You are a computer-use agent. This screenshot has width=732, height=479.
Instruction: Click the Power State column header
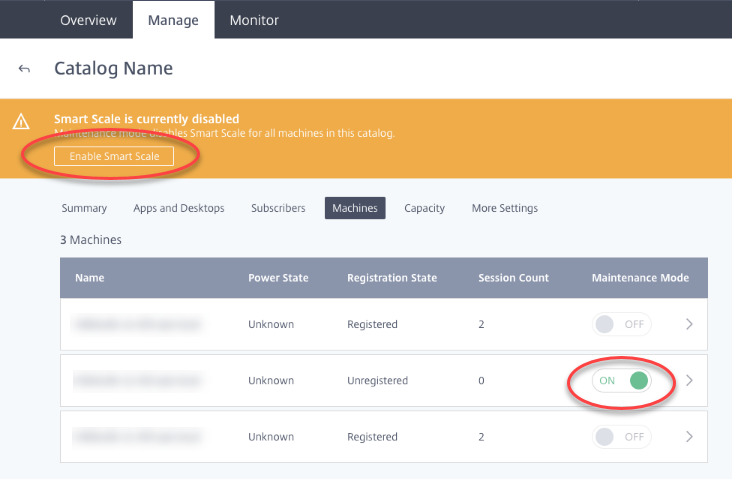pyautogui.click(x=278, y=278)
